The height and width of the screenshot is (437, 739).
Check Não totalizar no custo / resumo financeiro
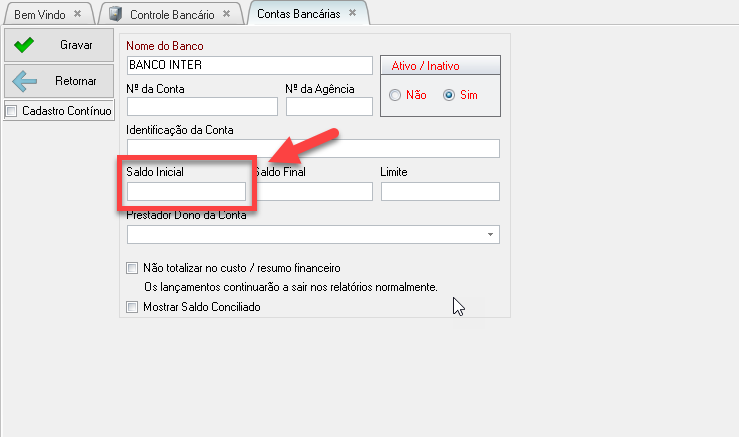(x=133, y=268)
